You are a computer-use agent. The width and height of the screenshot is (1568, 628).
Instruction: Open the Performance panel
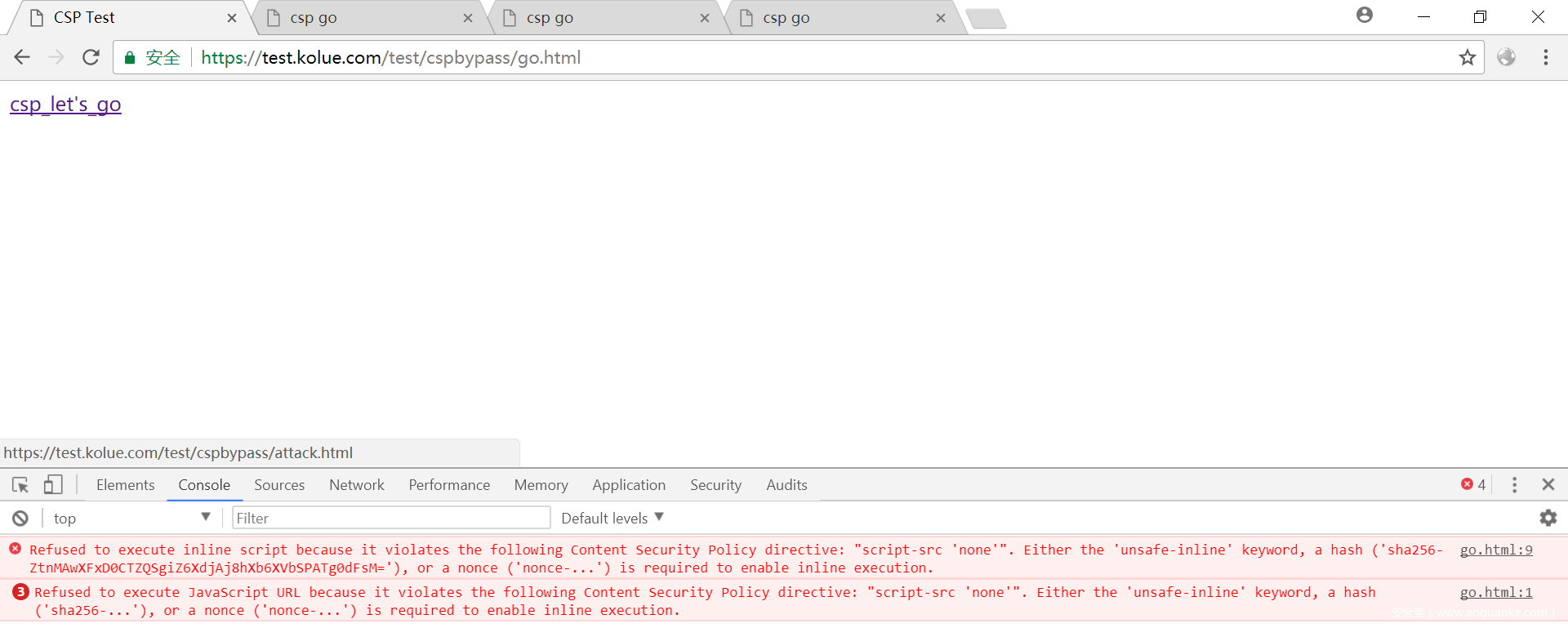coord(449,485)
